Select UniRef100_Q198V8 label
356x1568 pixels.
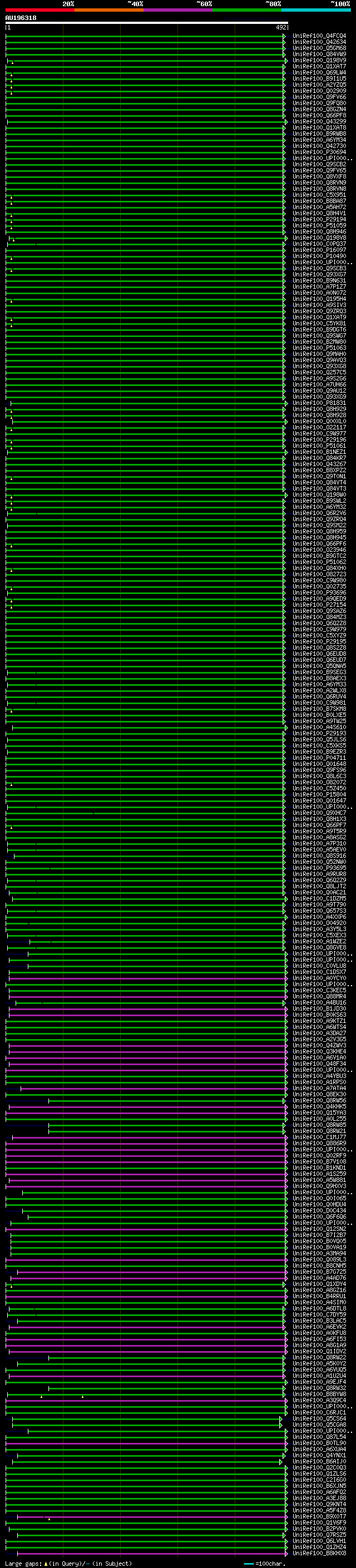point(319,238)
